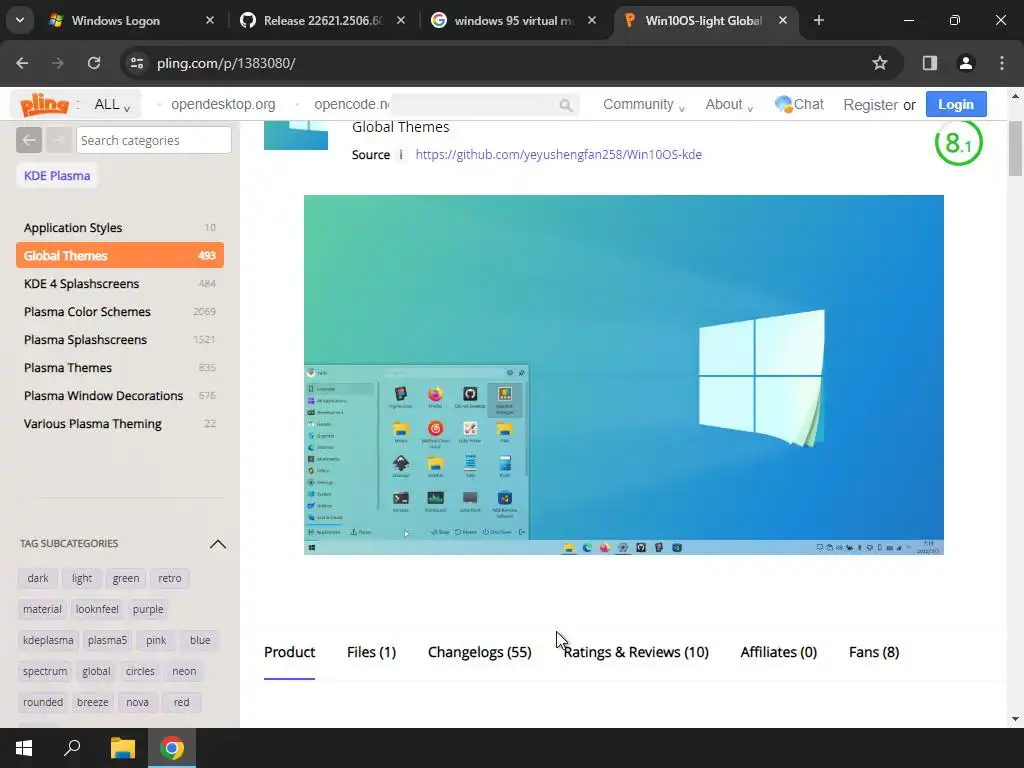Click the product thumbnail image
The width and height of the screenshot is (1024, 768).
click(296, 135)
